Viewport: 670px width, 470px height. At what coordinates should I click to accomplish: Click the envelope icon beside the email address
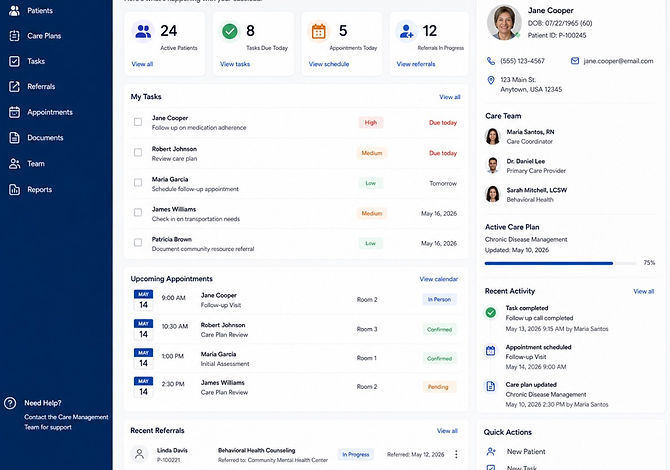click(x=575, y=61)
